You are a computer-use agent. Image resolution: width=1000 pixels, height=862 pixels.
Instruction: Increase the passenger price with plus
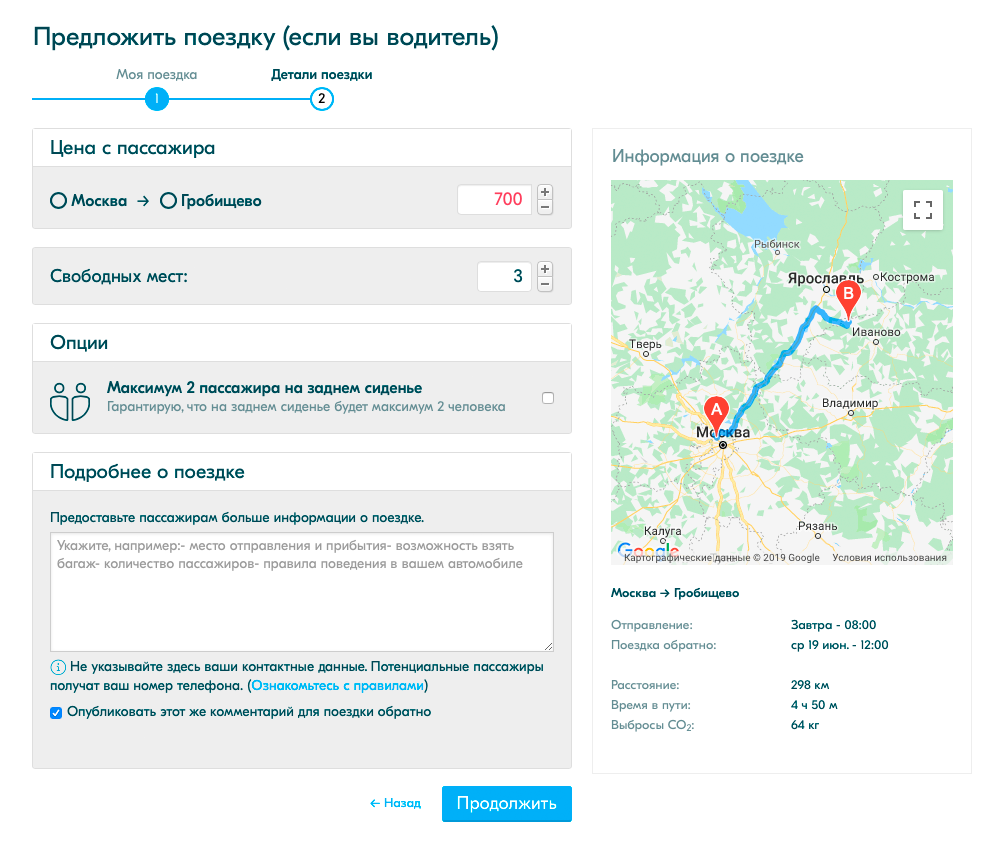(x=545, y=192)
